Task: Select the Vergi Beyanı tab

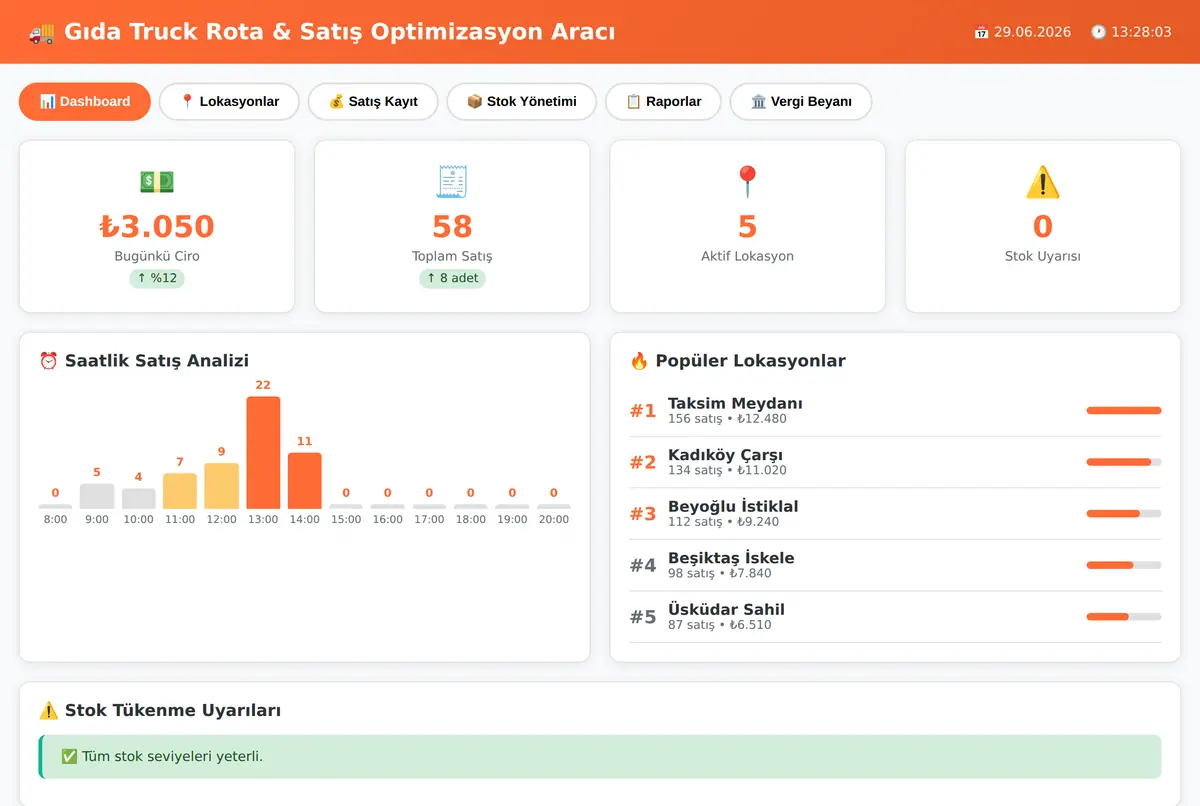Action: pos(801,101)
